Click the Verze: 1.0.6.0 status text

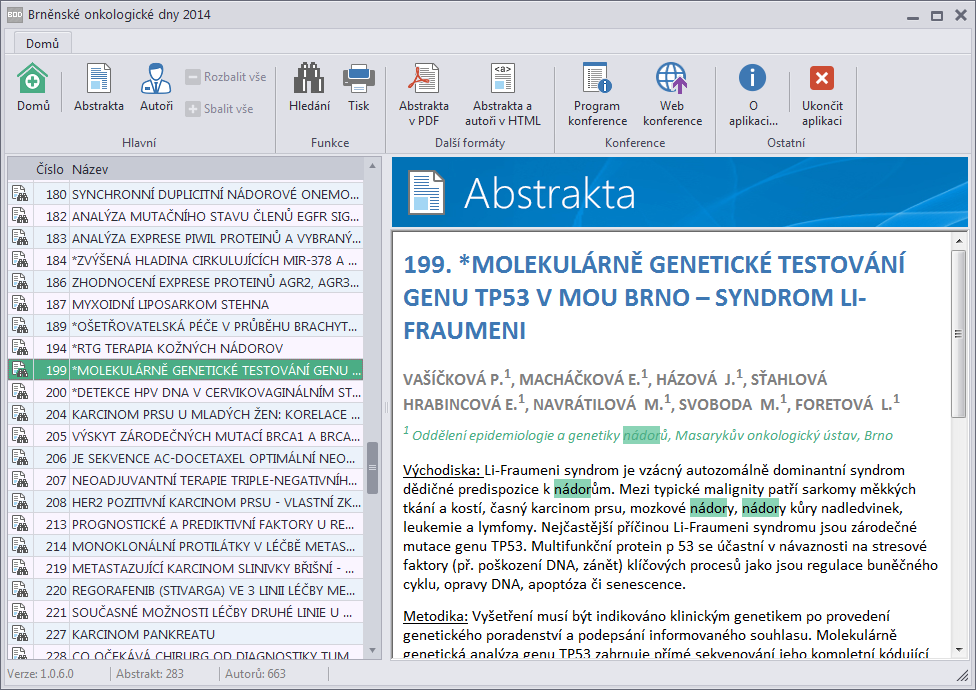[40, 674]
